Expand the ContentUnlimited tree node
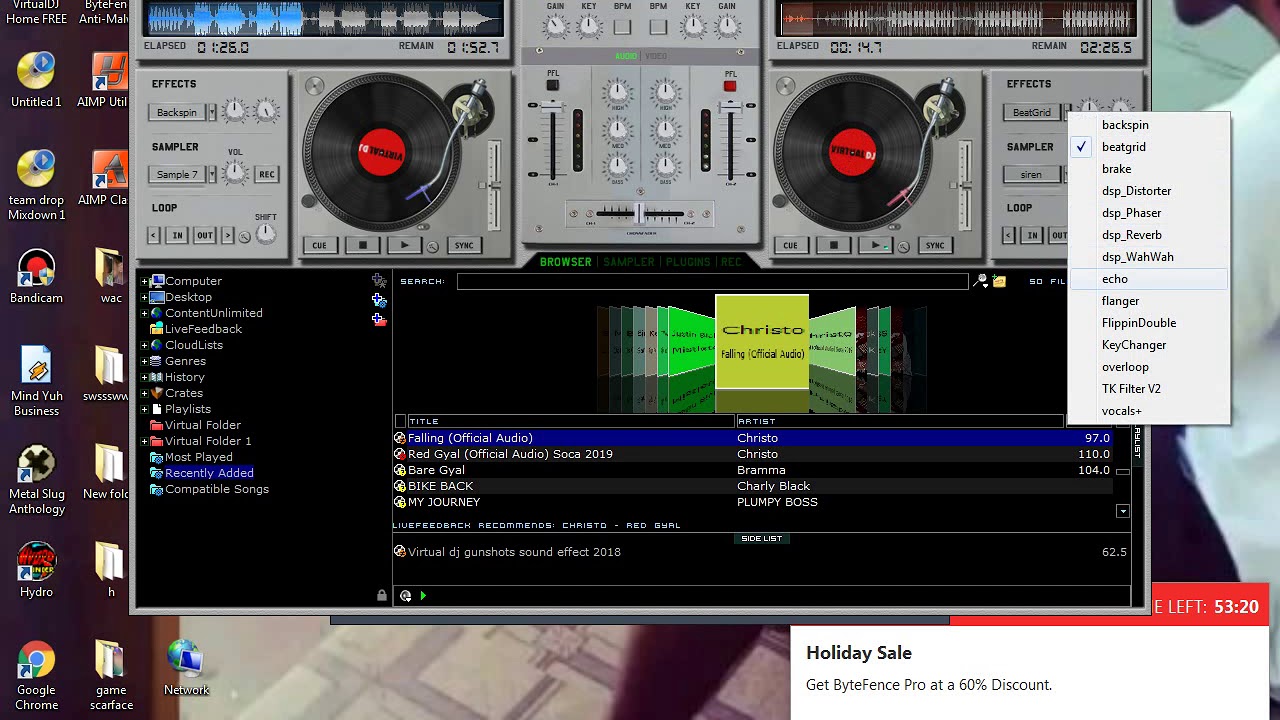 [x=144, y=313]
